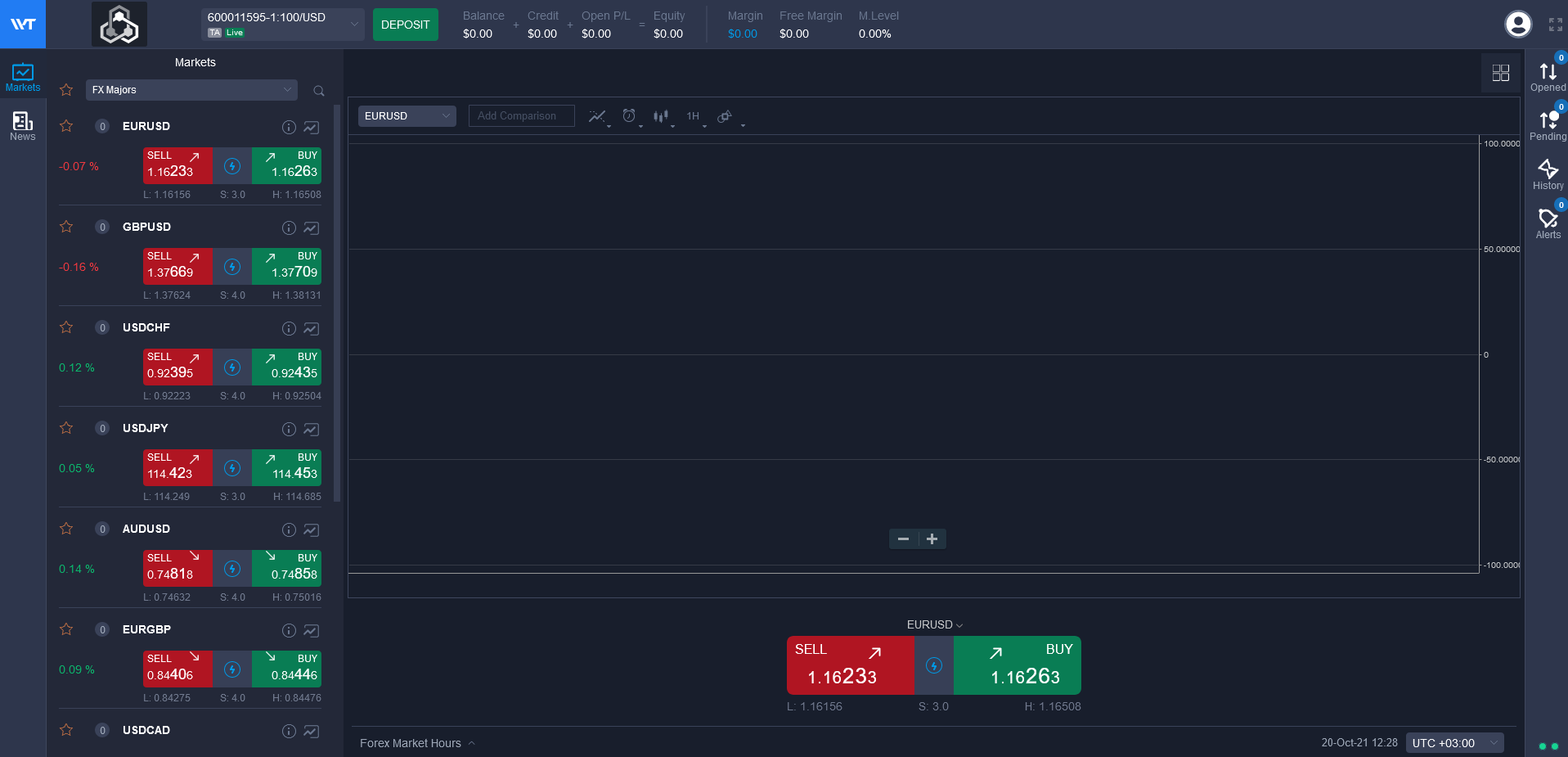Open the user profile avatar menu

[x=1518, y=25]
